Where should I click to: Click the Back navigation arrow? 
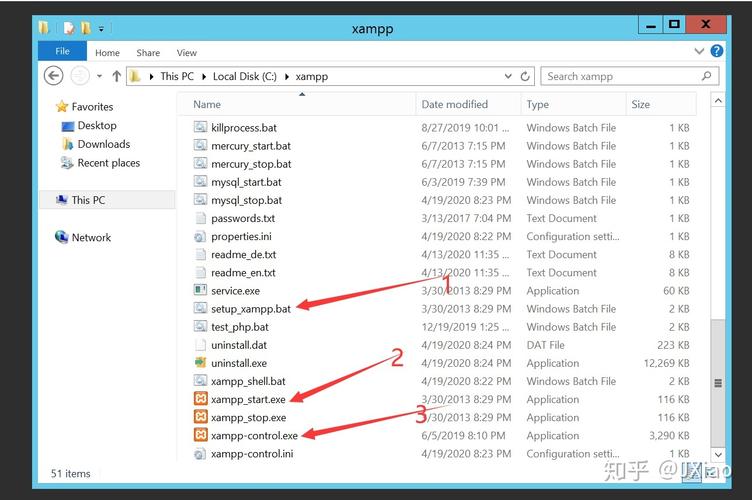[53, 76]
